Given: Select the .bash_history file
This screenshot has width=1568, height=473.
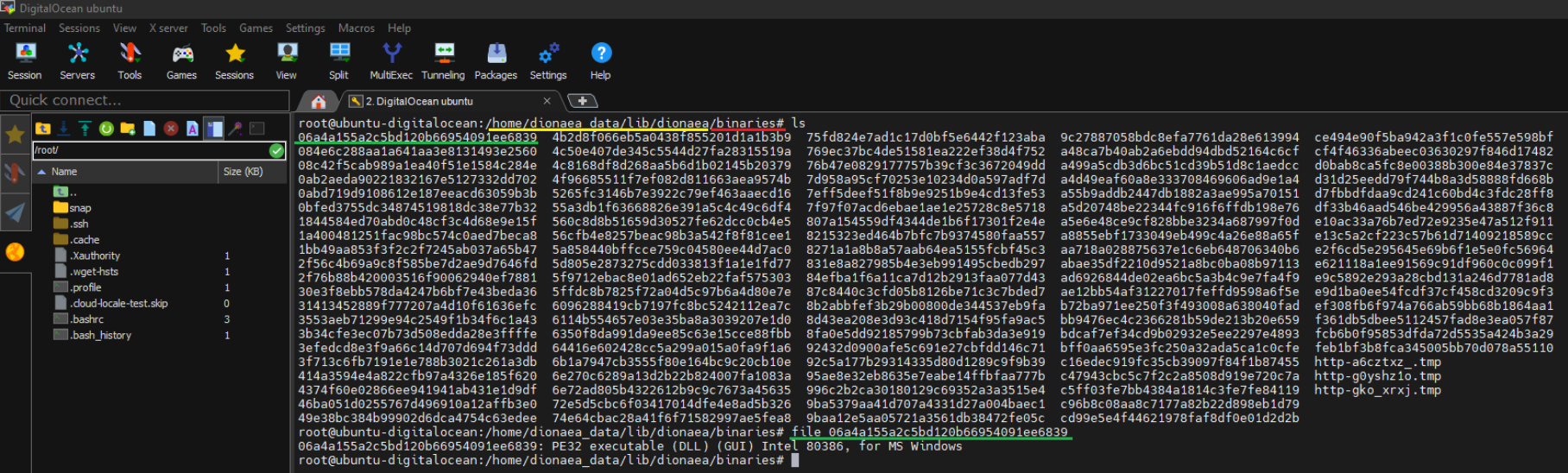Looking at the screenshot, I should click(101, 335).
